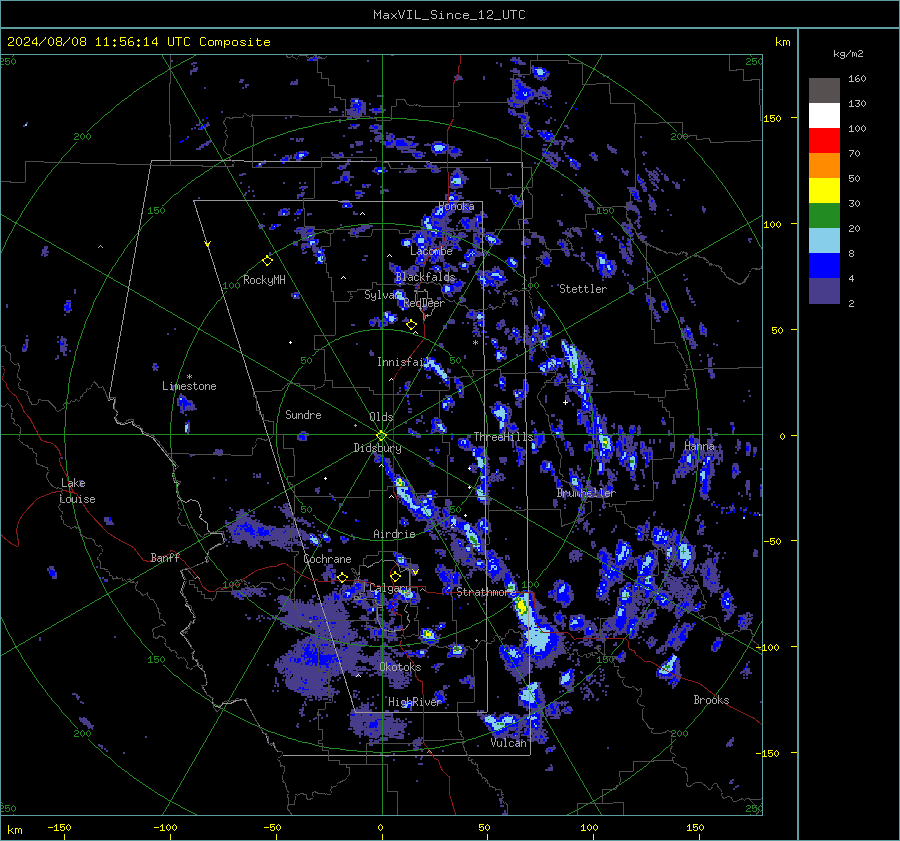Viewport: 900px width, 841px height.
Task: Pick the yellow diamond marker below Cochrane
Action: click(342, 577)
